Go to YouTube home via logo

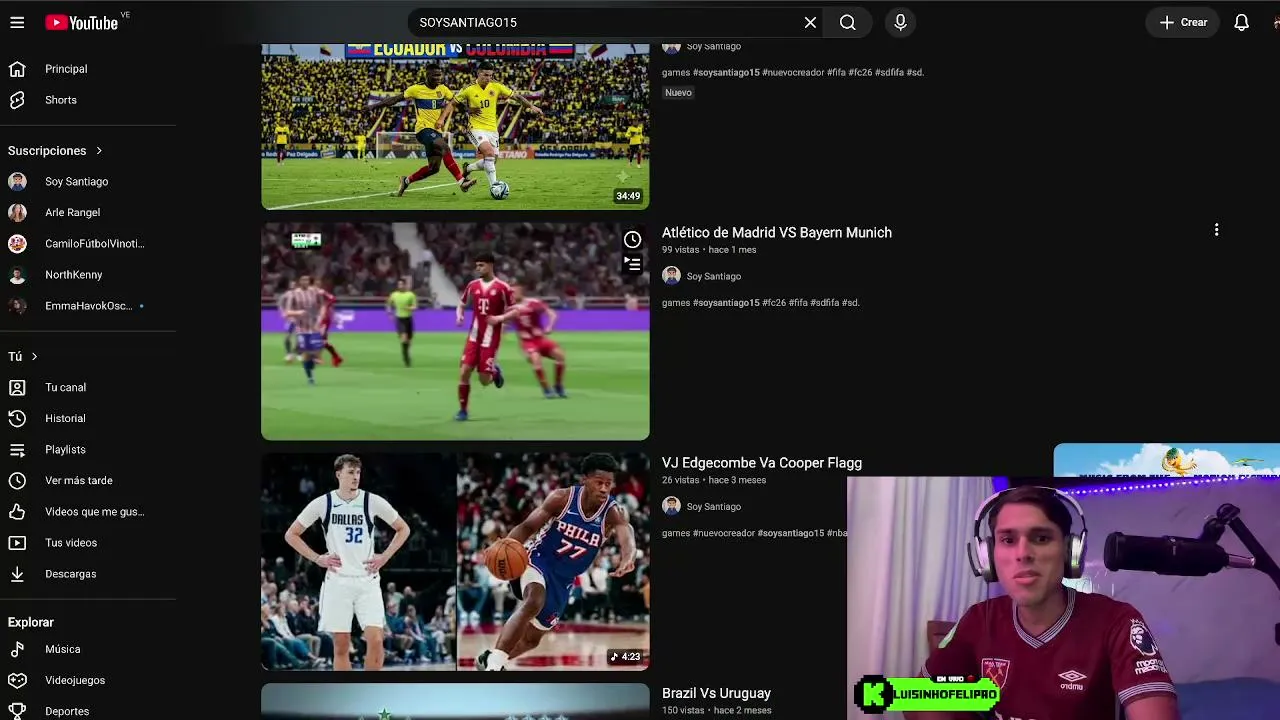point(82,22)
